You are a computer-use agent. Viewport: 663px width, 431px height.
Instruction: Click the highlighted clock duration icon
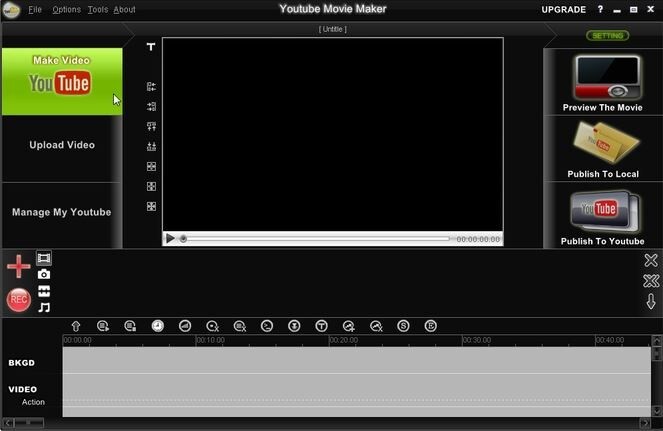[x=158, y=326]
